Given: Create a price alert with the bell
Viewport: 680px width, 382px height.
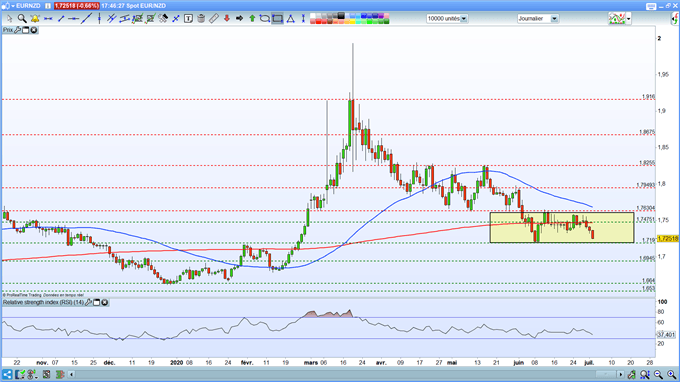Looking at the screenshot, I should point(35,19).
